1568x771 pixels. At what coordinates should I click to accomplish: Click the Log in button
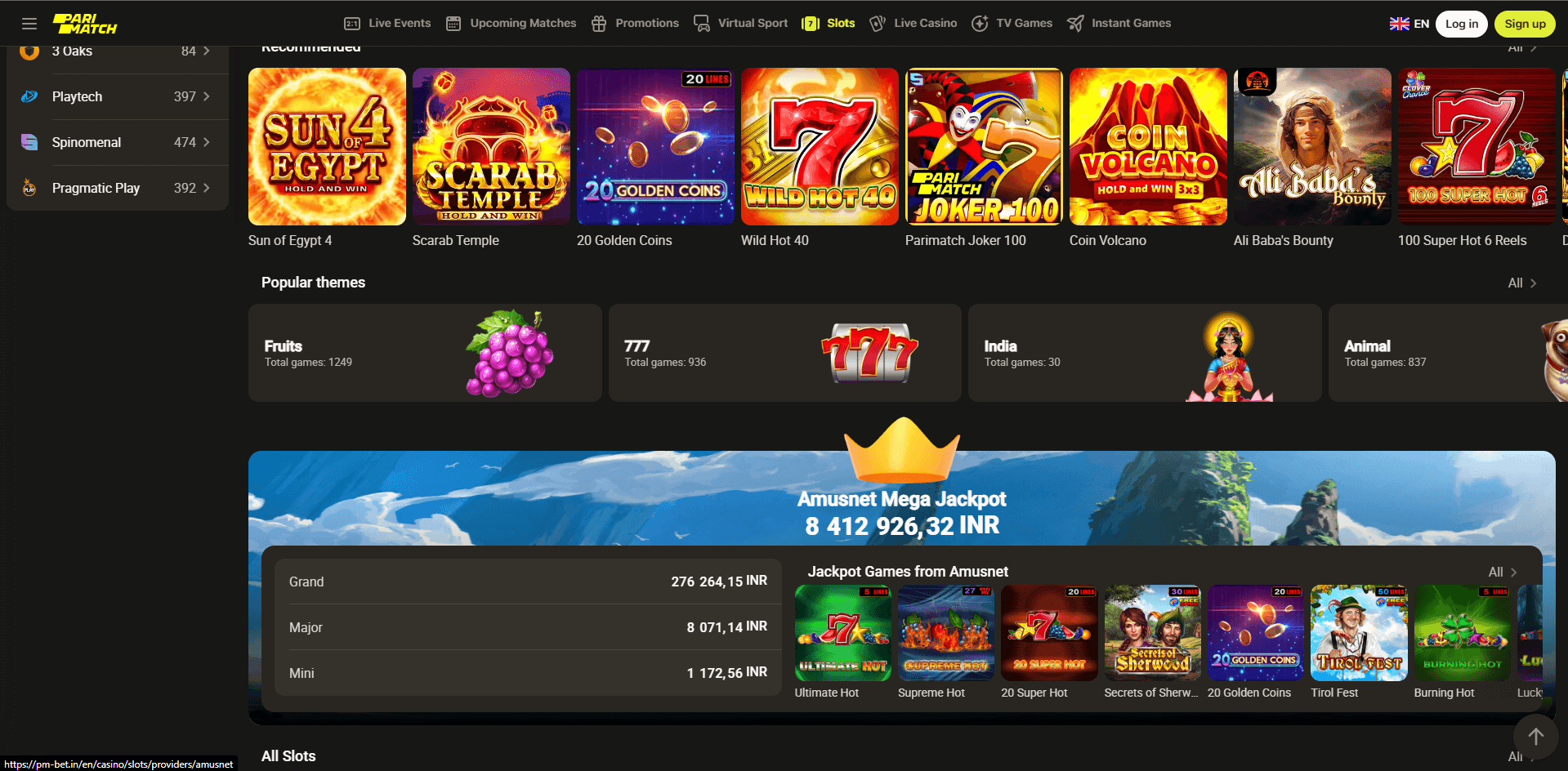[1462, 24]
